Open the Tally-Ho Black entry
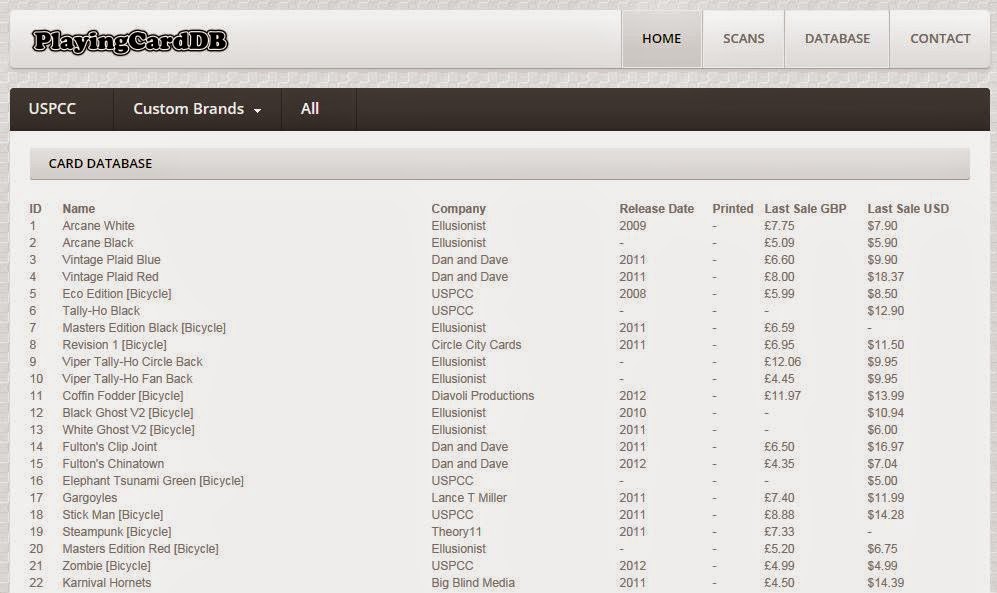This screenshot has width=997, height=593. (100, 311)
